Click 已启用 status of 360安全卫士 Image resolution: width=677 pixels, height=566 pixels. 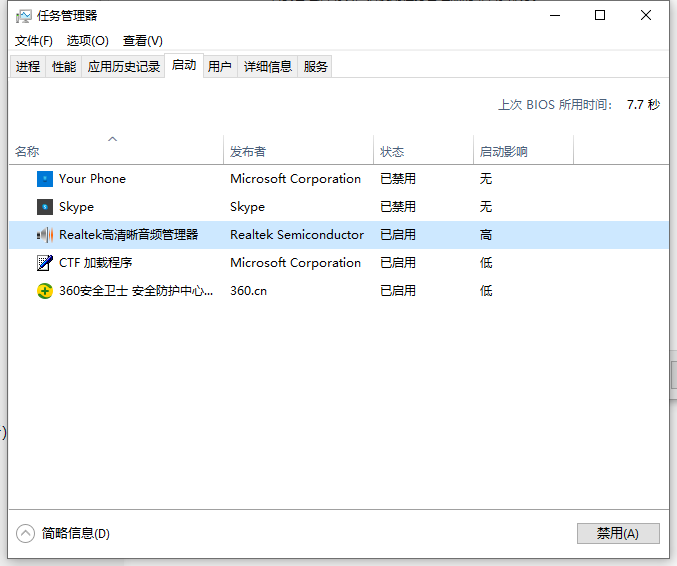[x=398, y=291]
